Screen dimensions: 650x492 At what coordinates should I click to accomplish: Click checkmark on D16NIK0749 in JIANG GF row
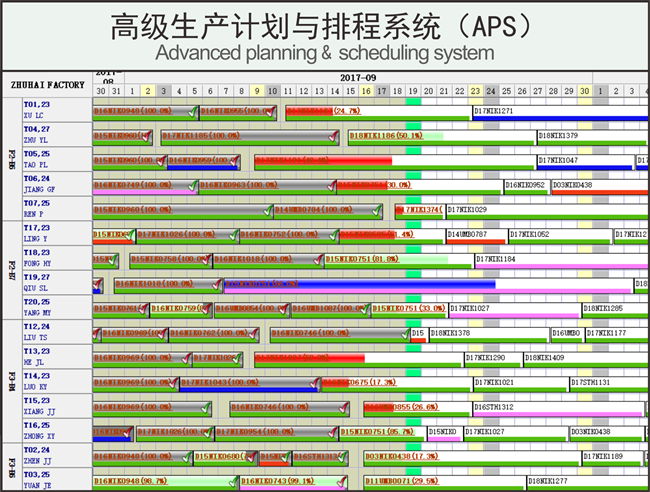pyautogui.click(x=190, y=185)
